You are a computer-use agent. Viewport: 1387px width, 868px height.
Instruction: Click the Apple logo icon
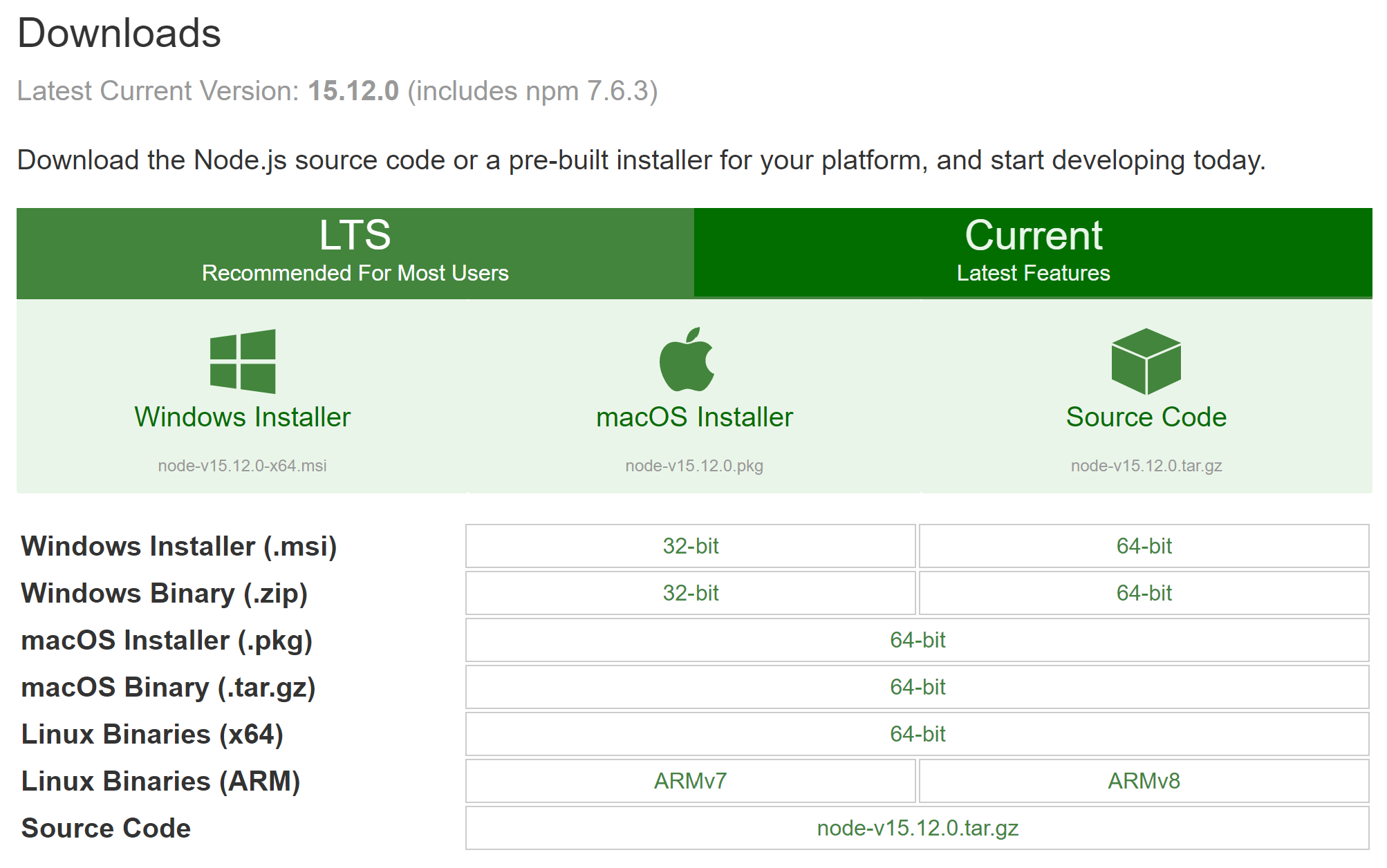coord(687,359)
